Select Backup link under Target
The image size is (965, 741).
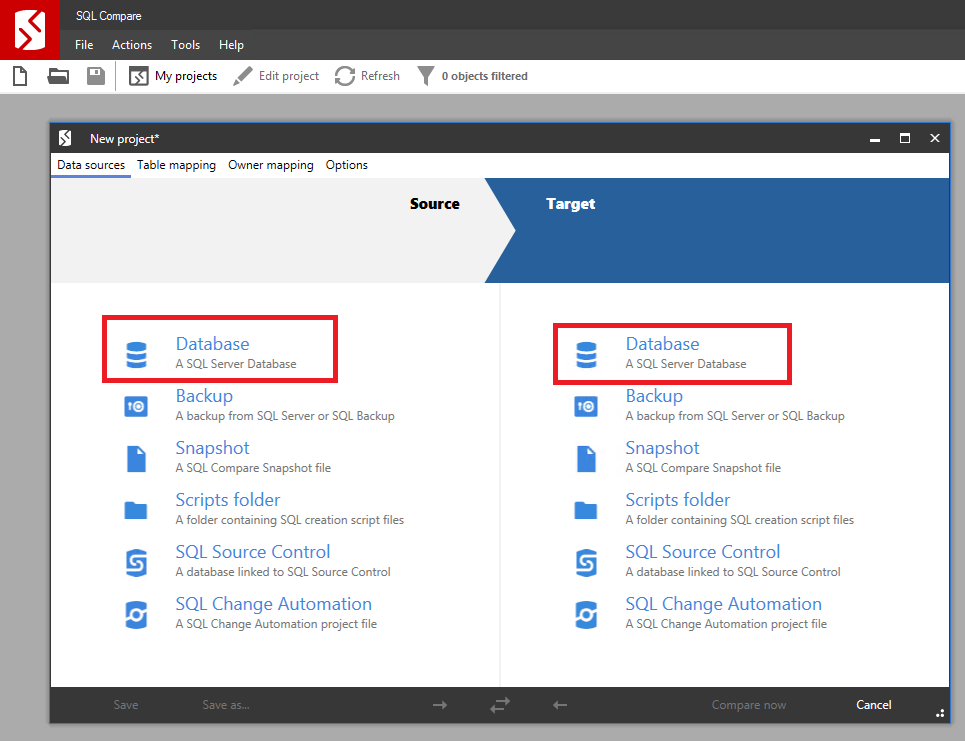click(654, 396)
